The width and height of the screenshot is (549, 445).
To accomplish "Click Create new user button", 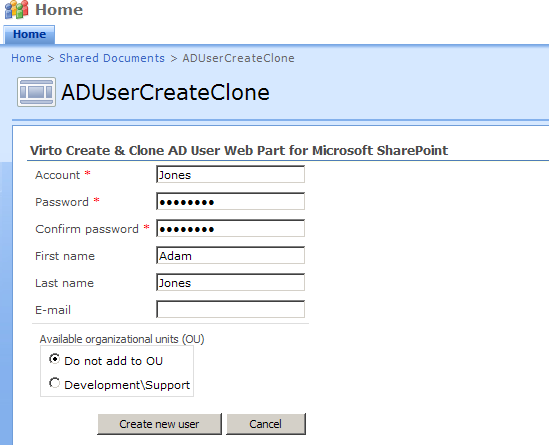I will pyautogui.click(x=159, y=424).
